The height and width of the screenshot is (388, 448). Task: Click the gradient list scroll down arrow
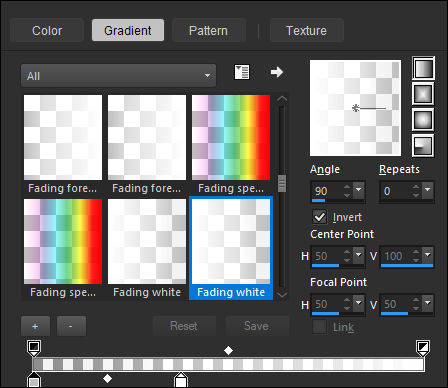click(282, 295)
